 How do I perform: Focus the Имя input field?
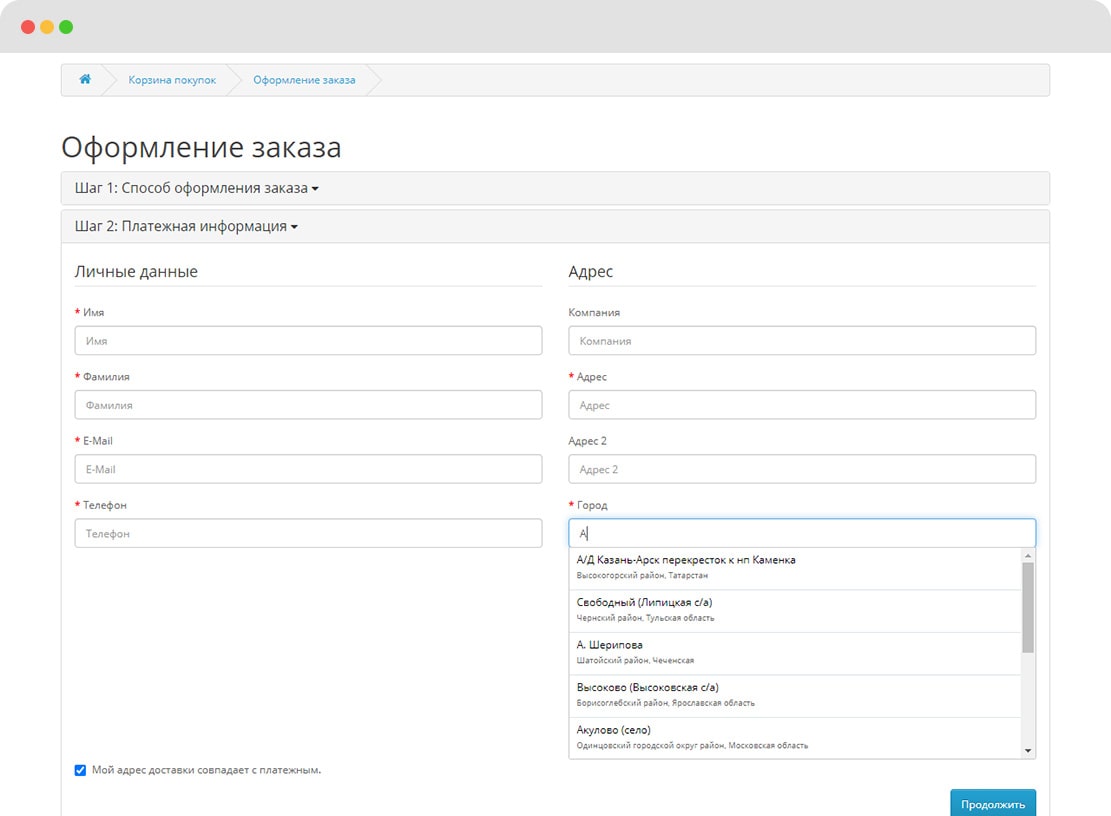click(x=308, y=341)
